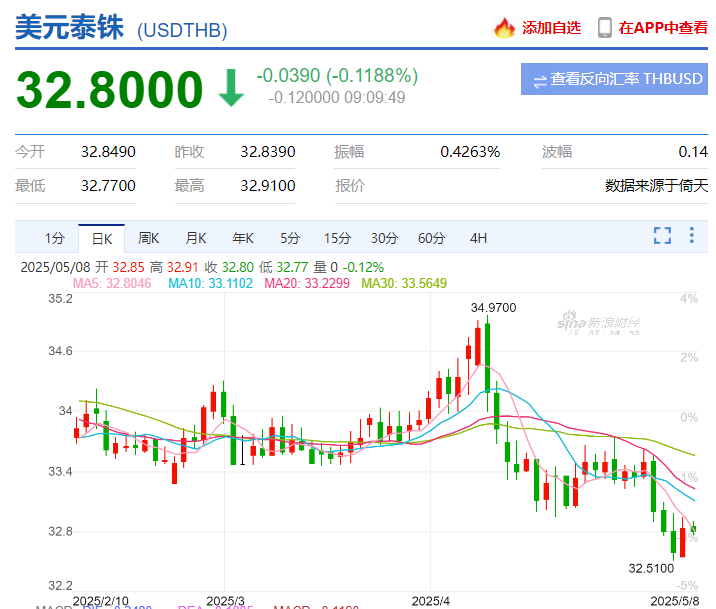
Task: Click the 今开 value 32.8490
Action: pyautogui.click(x=108, y=152)
